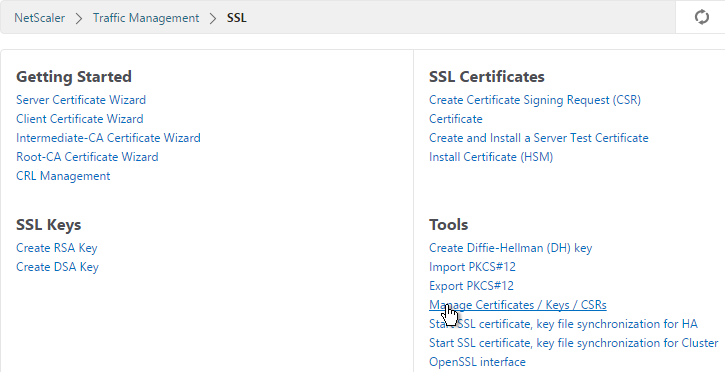Screen dimensions: 725x372
Task: Open Create Certificate Signing Request (CSR)
Action: [x=535, y=100]
